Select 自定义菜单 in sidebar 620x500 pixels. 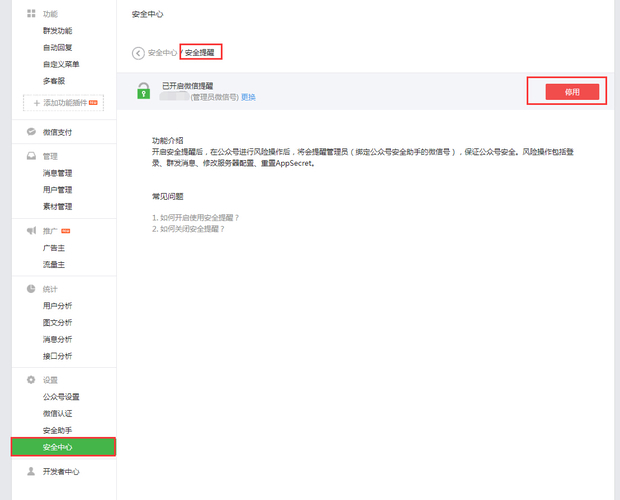click(x=61, y=64)
